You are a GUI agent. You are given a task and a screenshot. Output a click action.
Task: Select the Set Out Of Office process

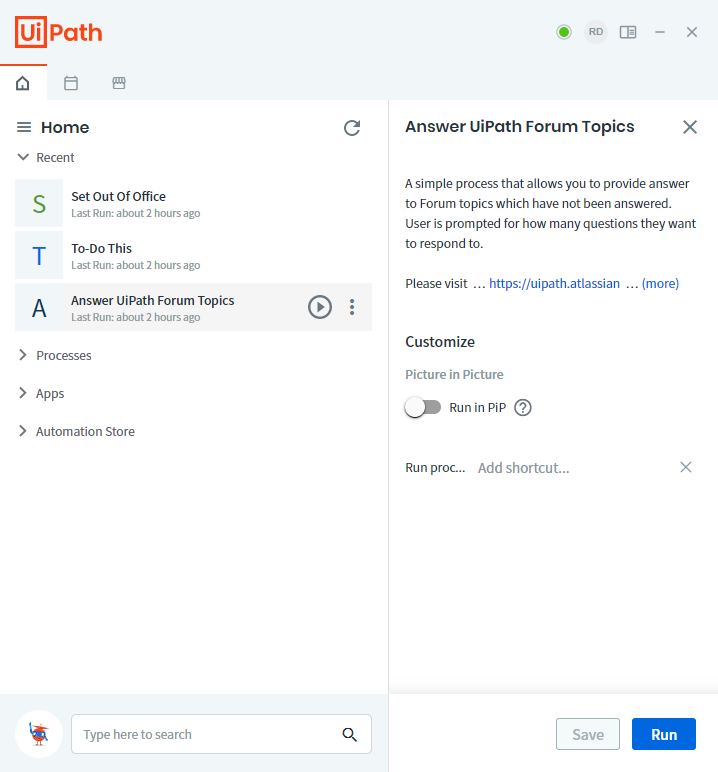[194, 203]
